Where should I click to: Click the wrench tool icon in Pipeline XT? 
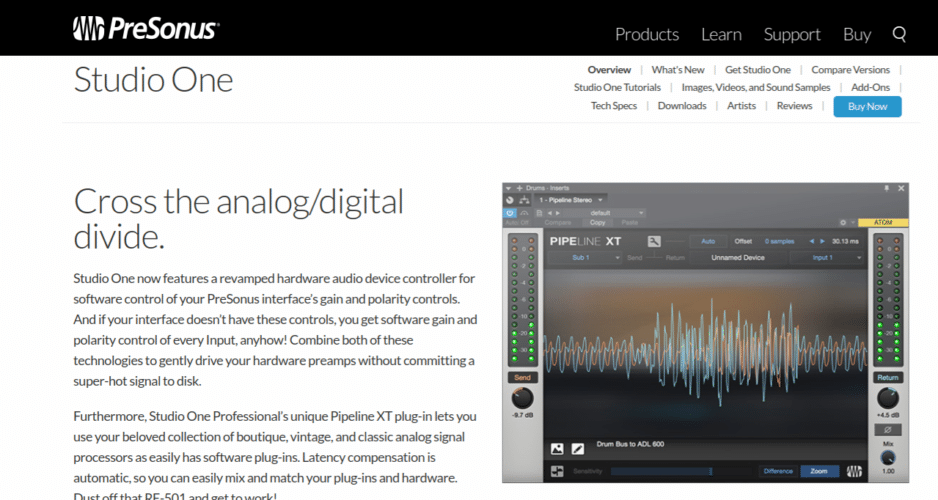654,241
